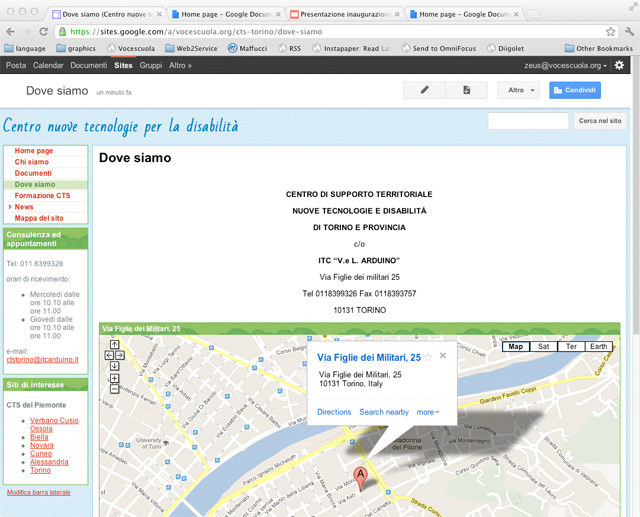Image resolution: width=640 pixels, height=517 pixels.
Task: Click the Condividi share button
Action: click(x=575, y=90)
